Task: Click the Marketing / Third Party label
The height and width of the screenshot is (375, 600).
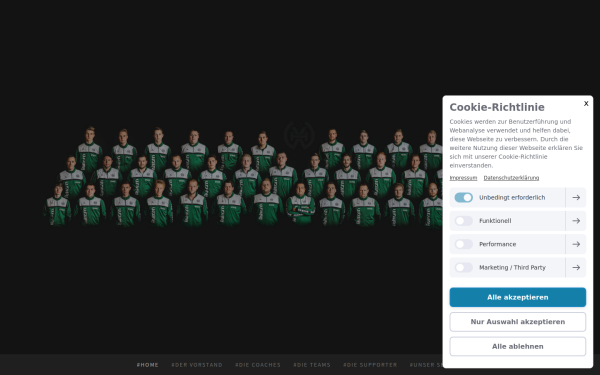Action: 512,267
